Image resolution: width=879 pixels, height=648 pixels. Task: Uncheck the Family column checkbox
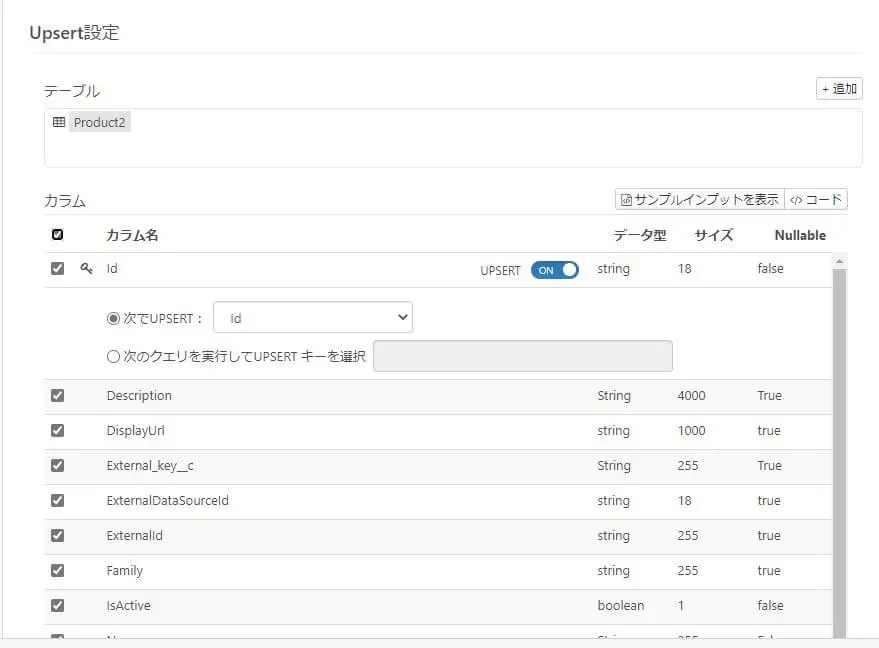pos(57,571)
